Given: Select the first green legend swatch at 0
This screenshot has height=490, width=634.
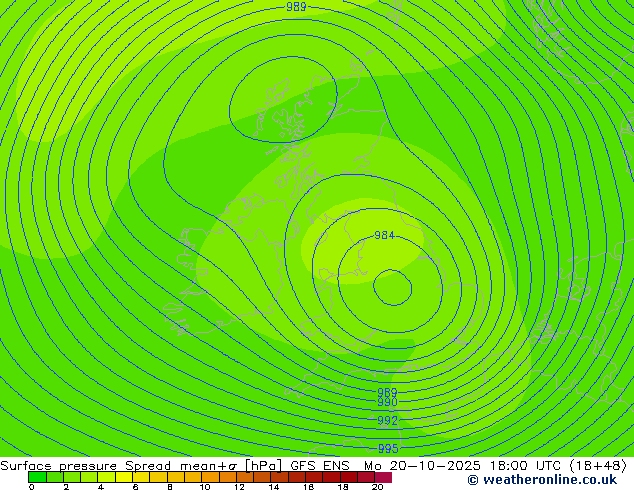Looking at the screenshot, I should click(x=38, y=477).
